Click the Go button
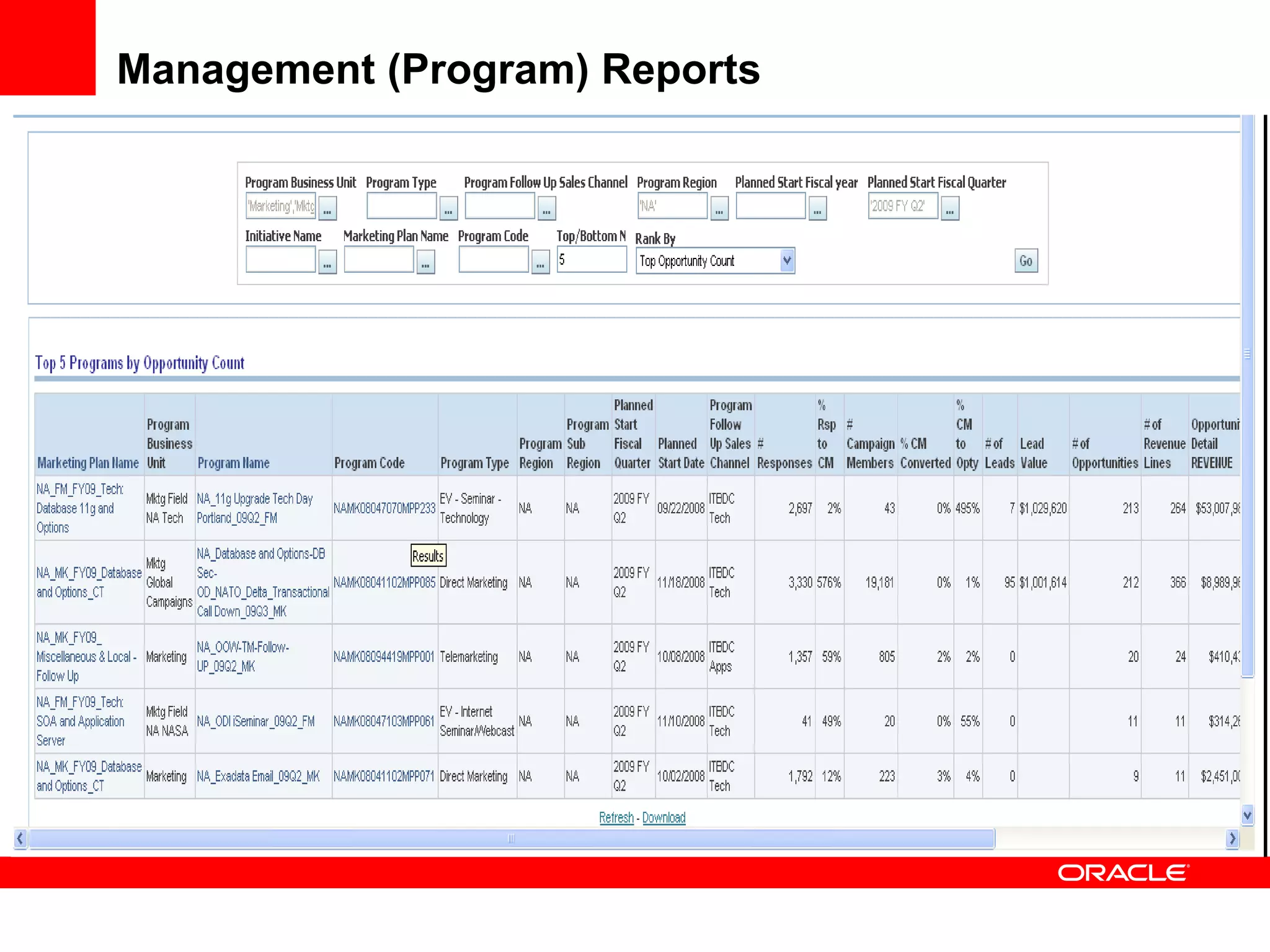Screen dimensions: 1270x952 pyautogui.click(x=1026, y=261)
